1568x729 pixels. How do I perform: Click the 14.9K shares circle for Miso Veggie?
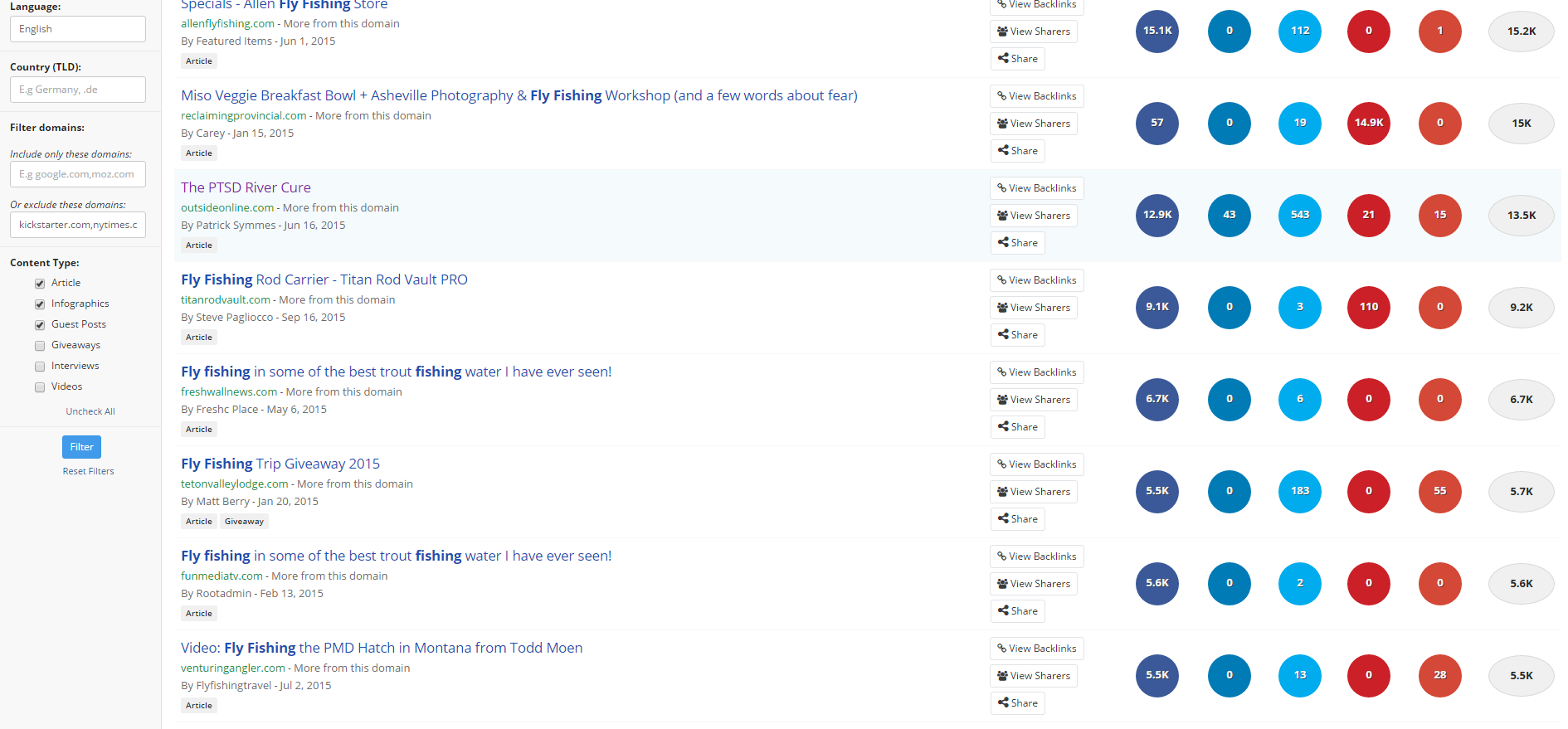click(1369, 123)
